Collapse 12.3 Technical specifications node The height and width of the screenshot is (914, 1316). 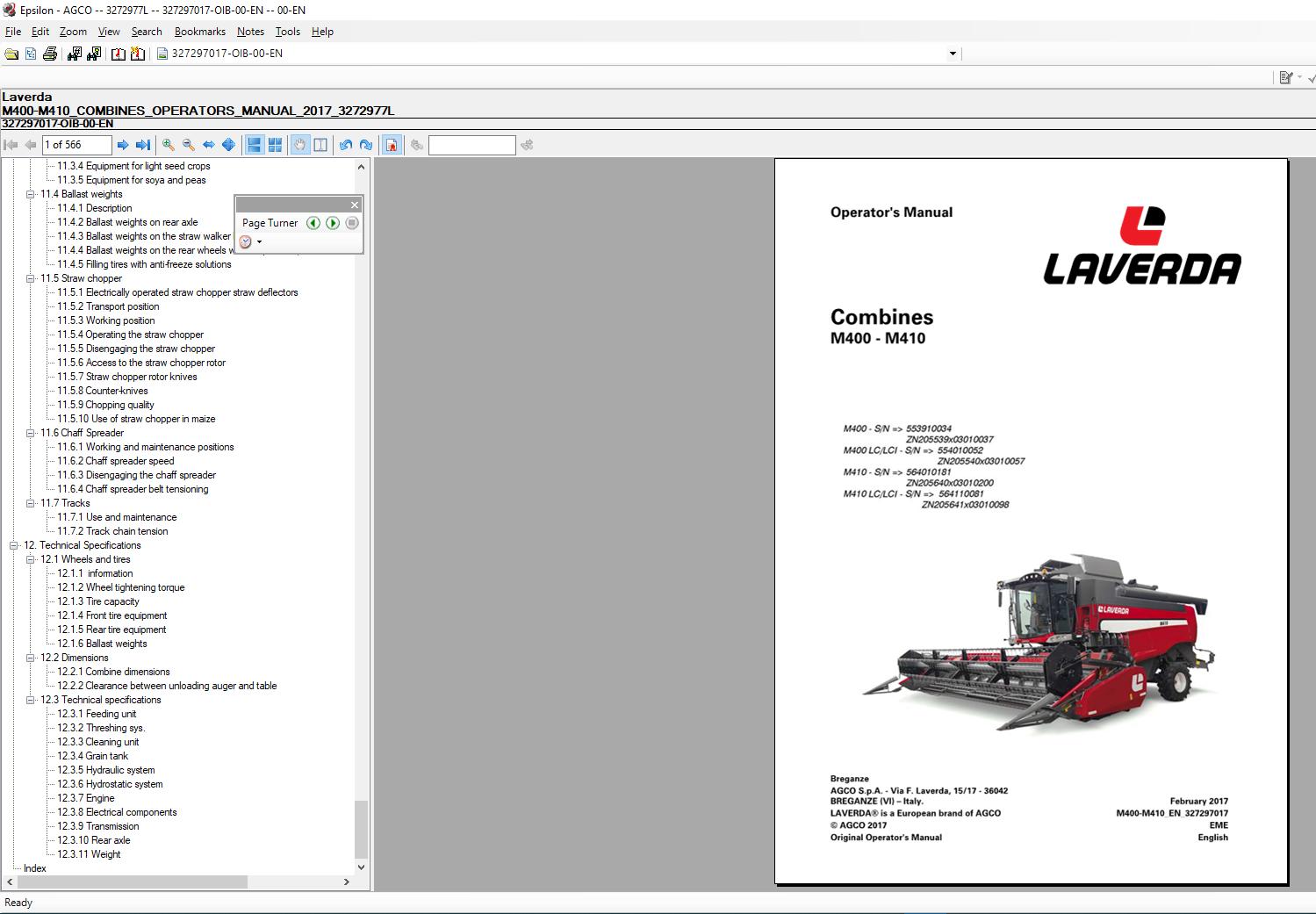point(31,700)
